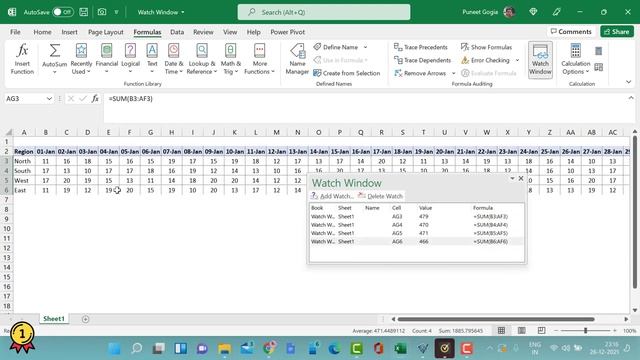
Task: Open Calculation Options
Action: point(575,59)
